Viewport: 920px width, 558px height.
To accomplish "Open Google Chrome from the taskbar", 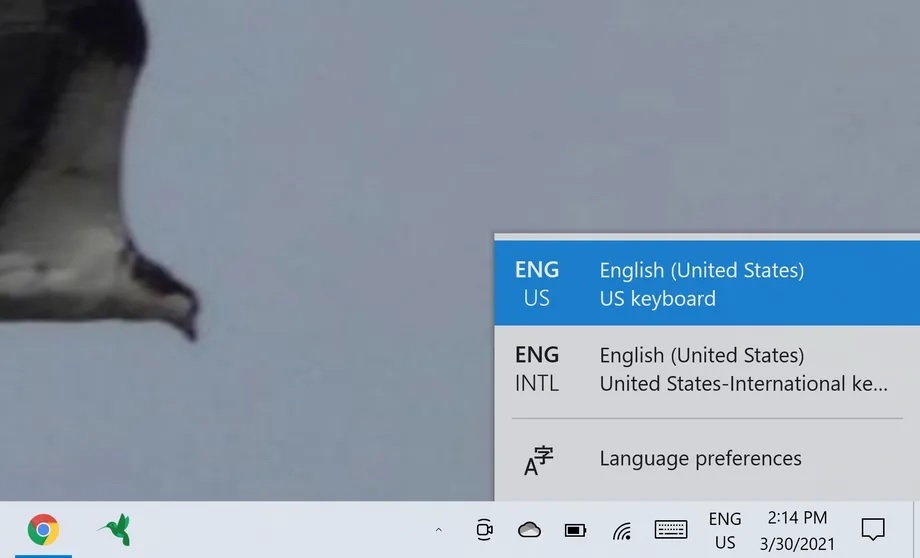I will coord(43,530).
